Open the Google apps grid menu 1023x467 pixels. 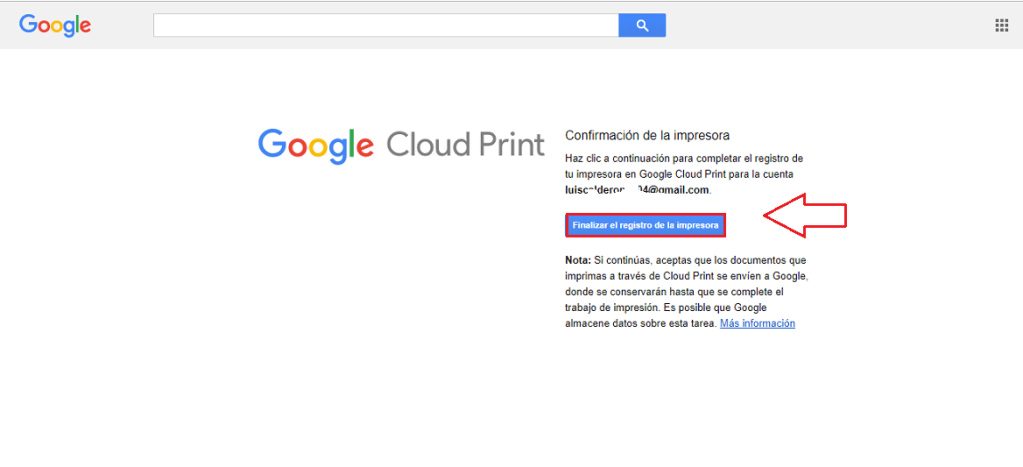[x=1001, y=25]
